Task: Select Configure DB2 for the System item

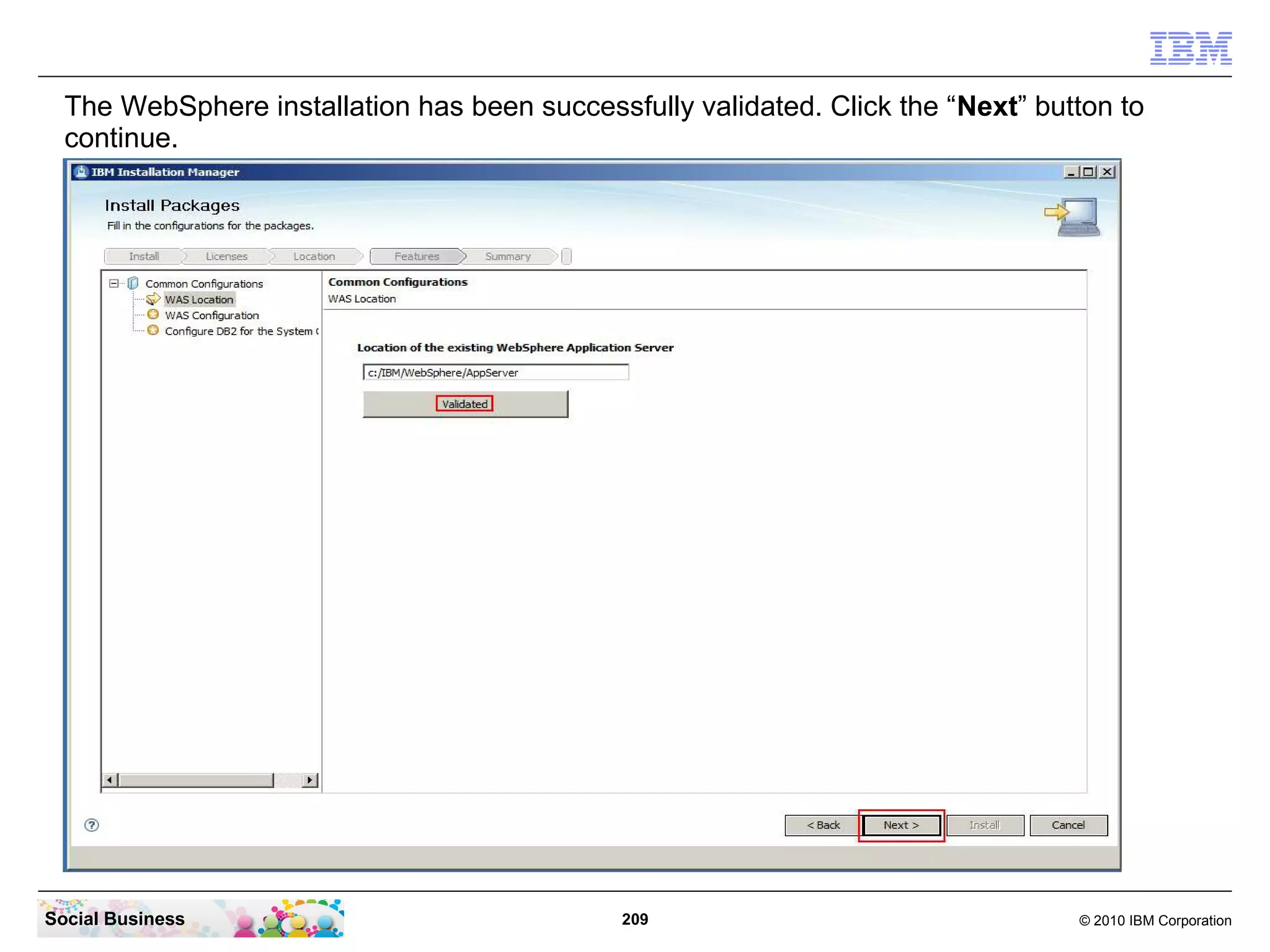Action: (241, 331)
